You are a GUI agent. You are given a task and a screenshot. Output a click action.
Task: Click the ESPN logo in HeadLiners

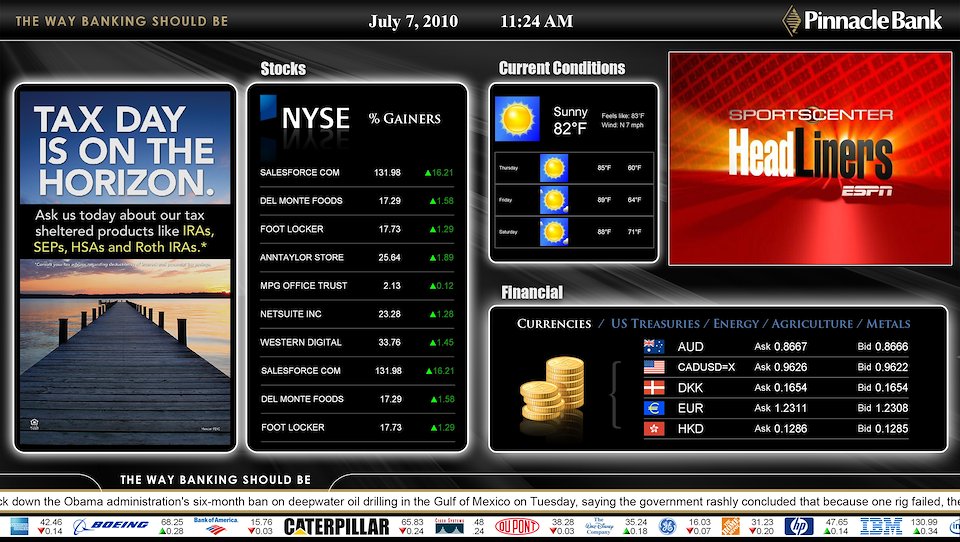(866, 191)
